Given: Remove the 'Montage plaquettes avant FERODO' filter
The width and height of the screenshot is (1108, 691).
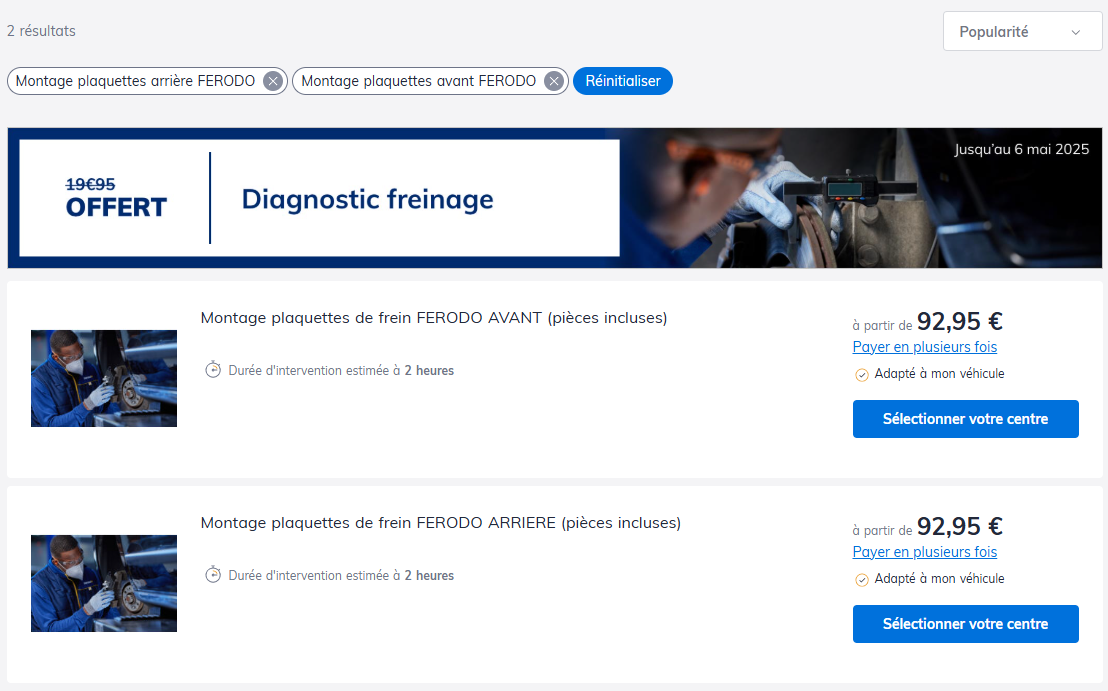Looking at the screenshot, I should 554,81.
